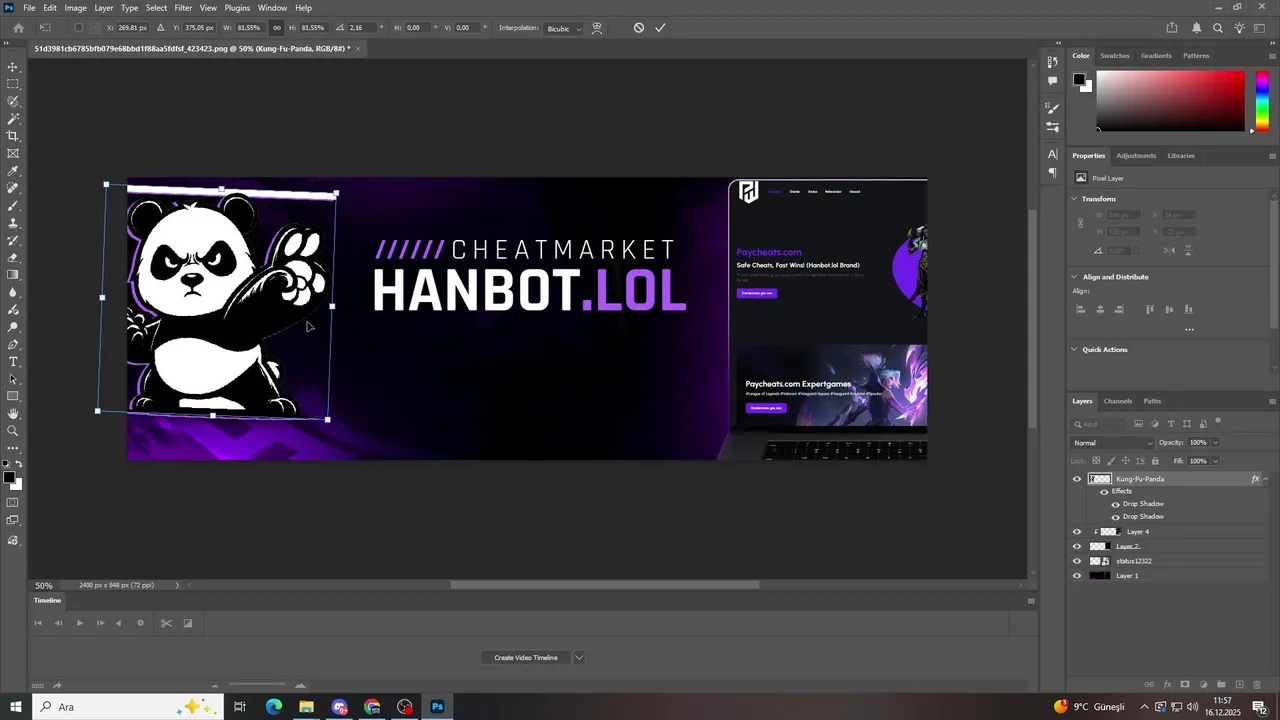Hide Layer 1
Screen dimensions: 1280x720
(x=1077, y=576)
